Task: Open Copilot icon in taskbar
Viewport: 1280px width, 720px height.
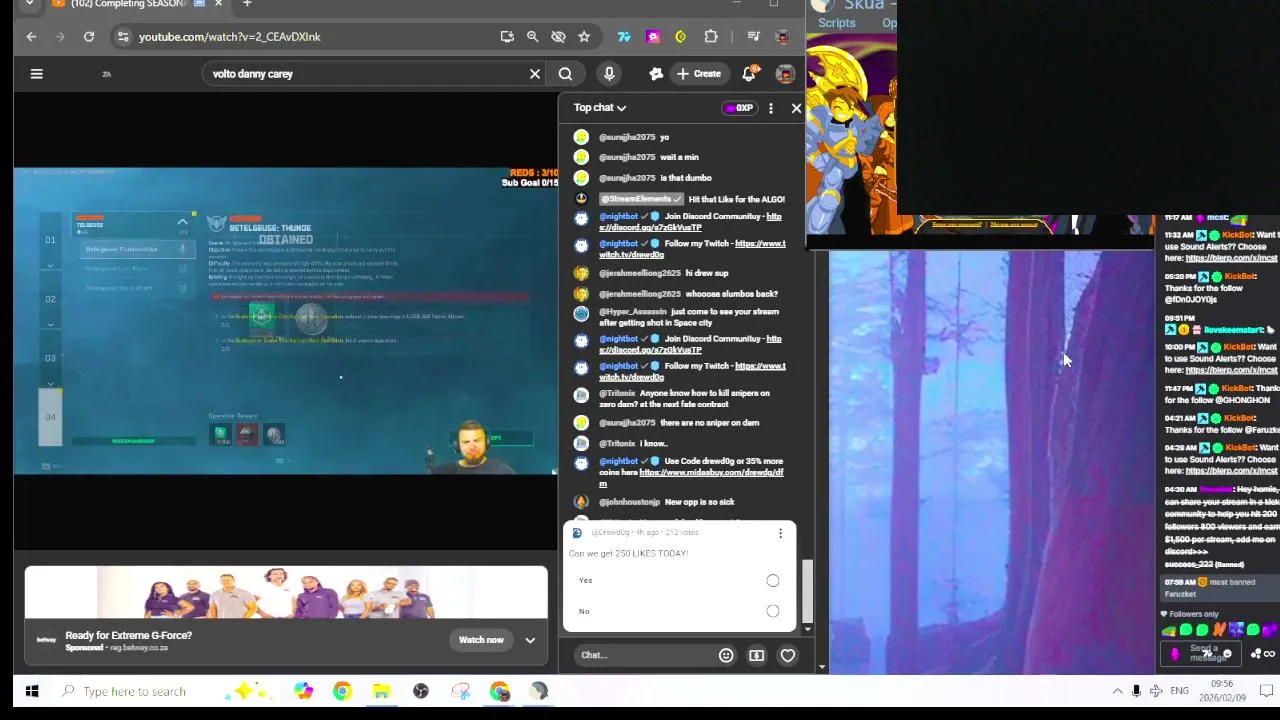Action: coord(303,691)
